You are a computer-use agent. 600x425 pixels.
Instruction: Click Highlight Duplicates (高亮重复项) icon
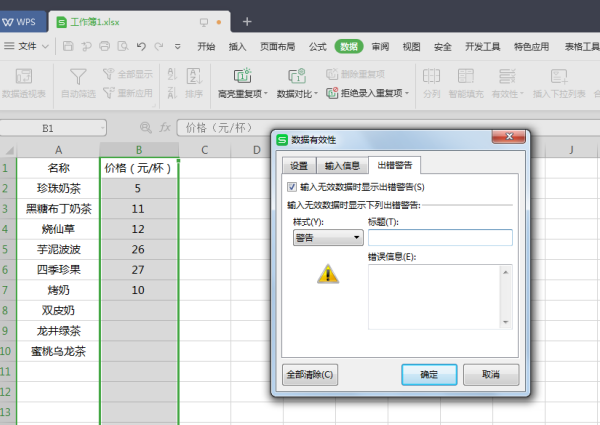[x=243, y=76]
